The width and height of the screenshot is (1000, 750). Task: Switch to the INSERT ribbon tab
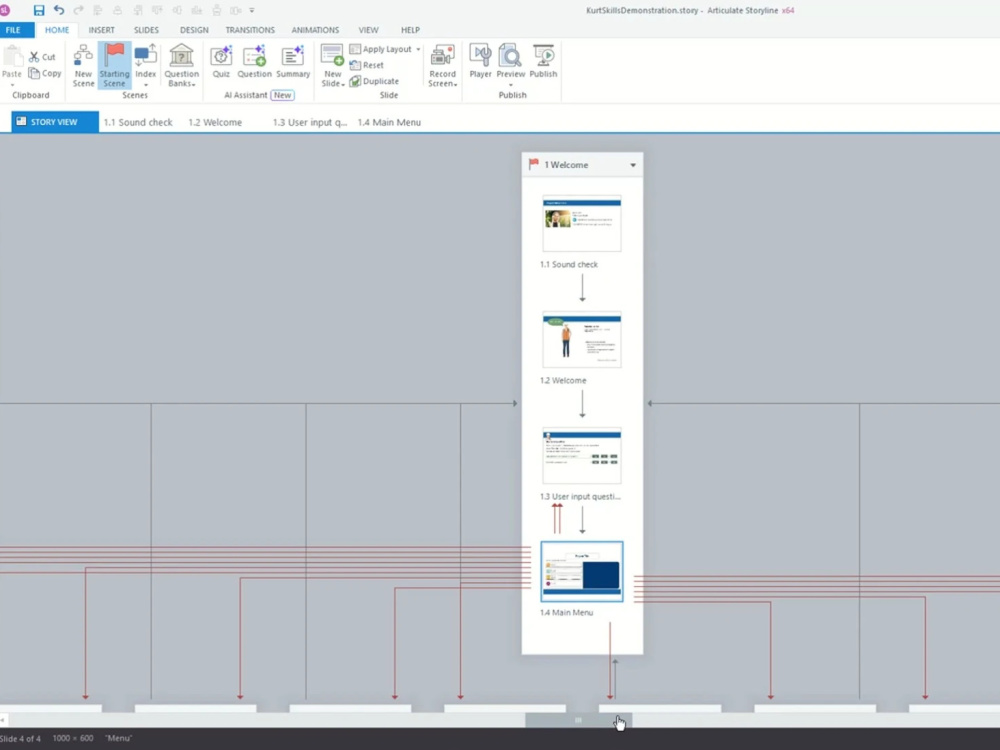(x=101, y=30)
